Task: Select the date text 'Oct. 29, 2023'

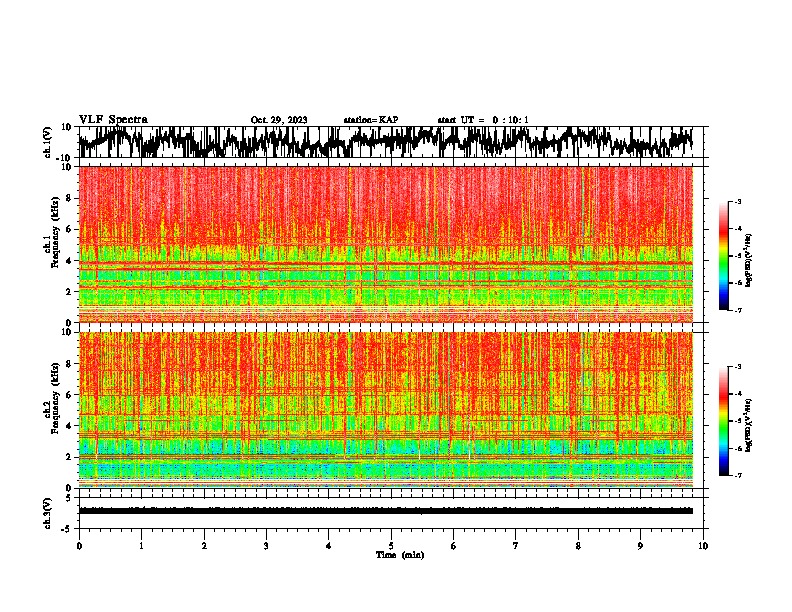Action: [279, 120]
